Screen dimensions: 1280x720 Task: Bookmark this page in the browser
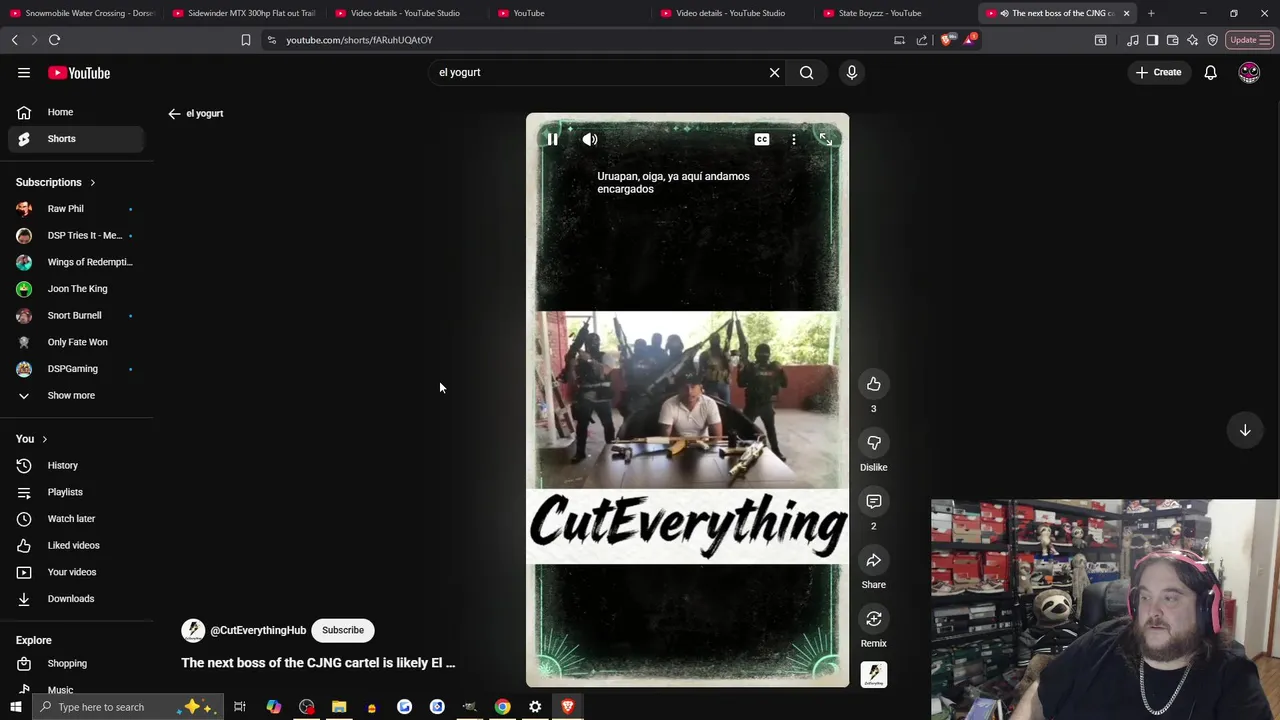coord(246,40)
